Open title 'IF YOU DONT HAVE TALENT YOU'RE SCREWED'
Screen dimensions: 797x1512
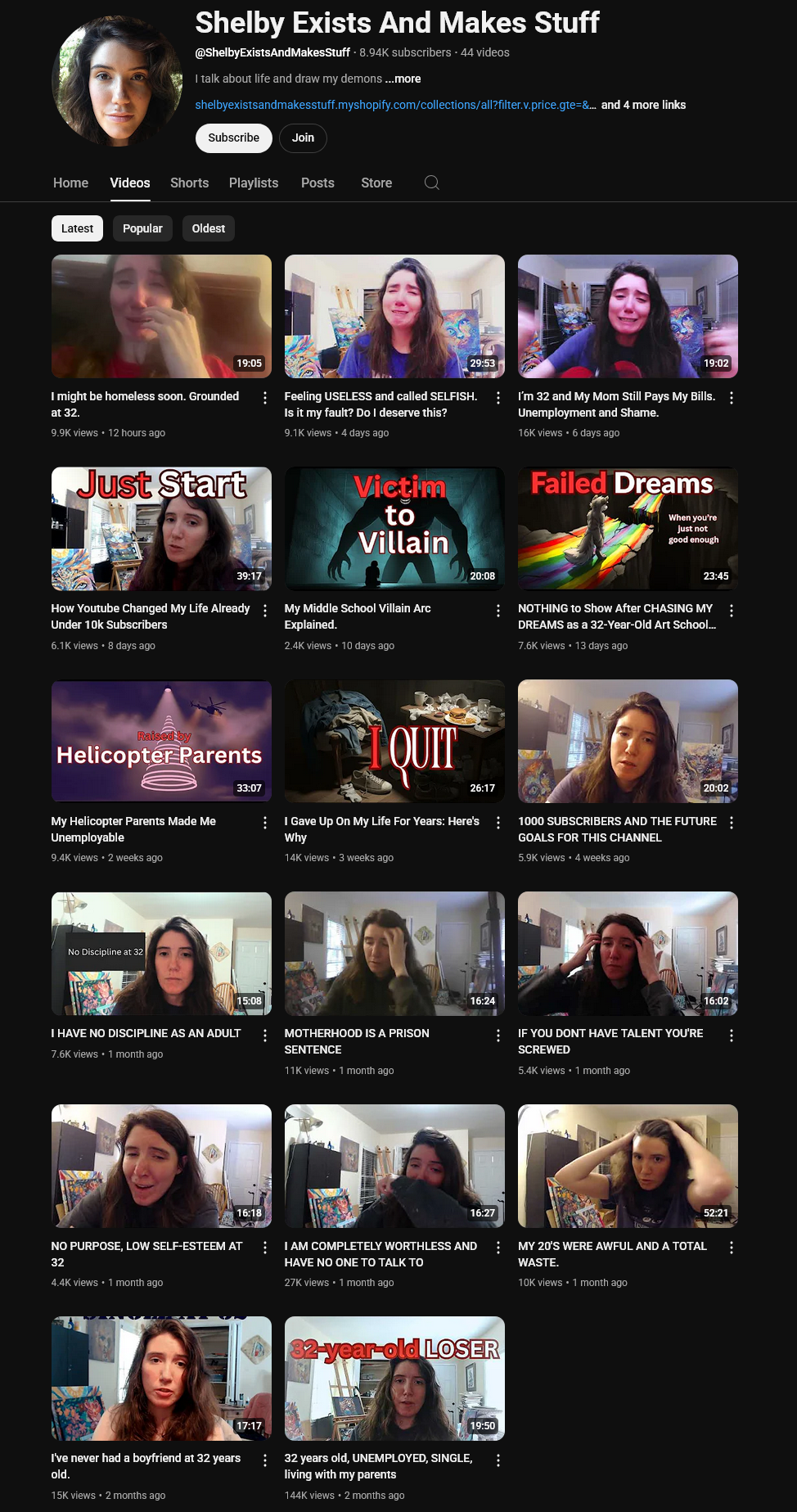(610, 1041)
